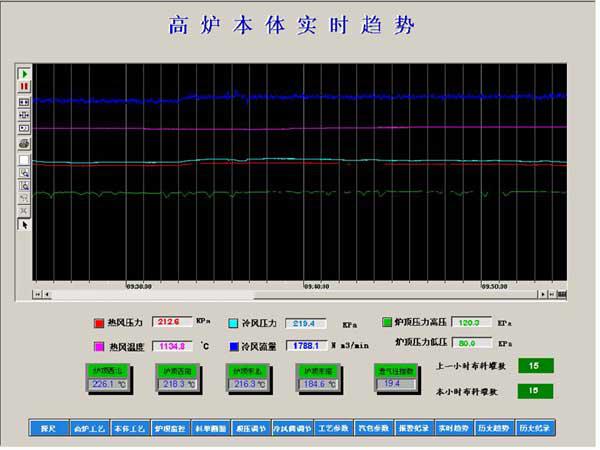This screenshot has width=600, height=450.
Task: Switch to the 实时趋势 page button
Action: tap(454, 428)
